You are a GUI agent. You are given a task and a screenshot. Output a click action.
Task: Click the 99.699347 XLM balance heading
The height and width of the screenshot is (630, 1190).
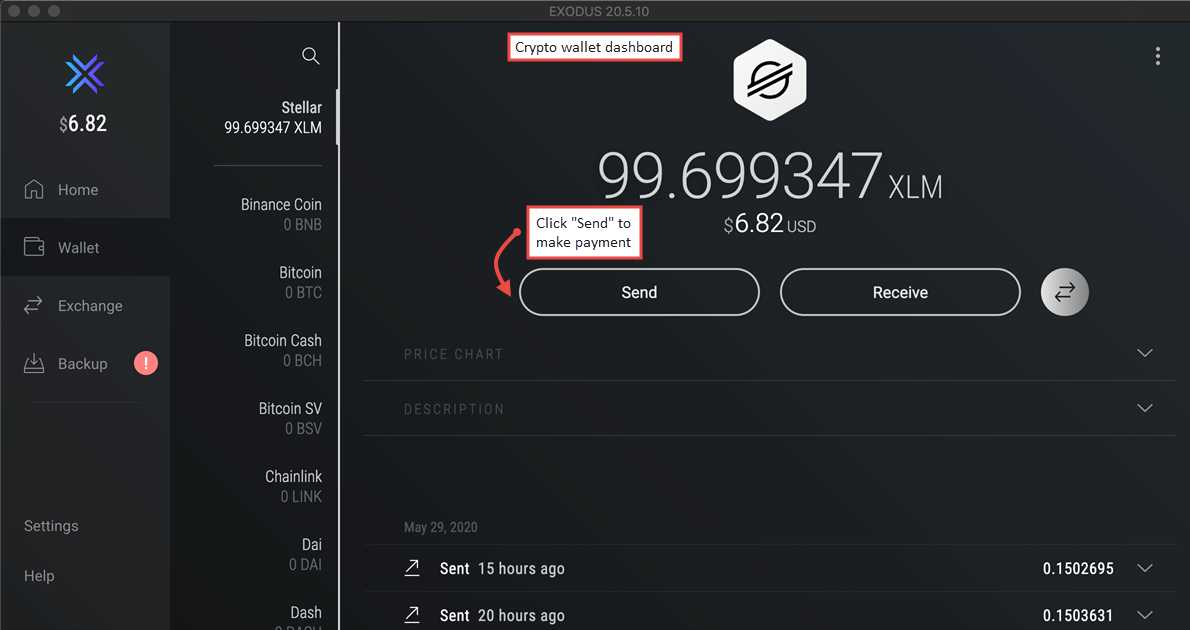770,175
